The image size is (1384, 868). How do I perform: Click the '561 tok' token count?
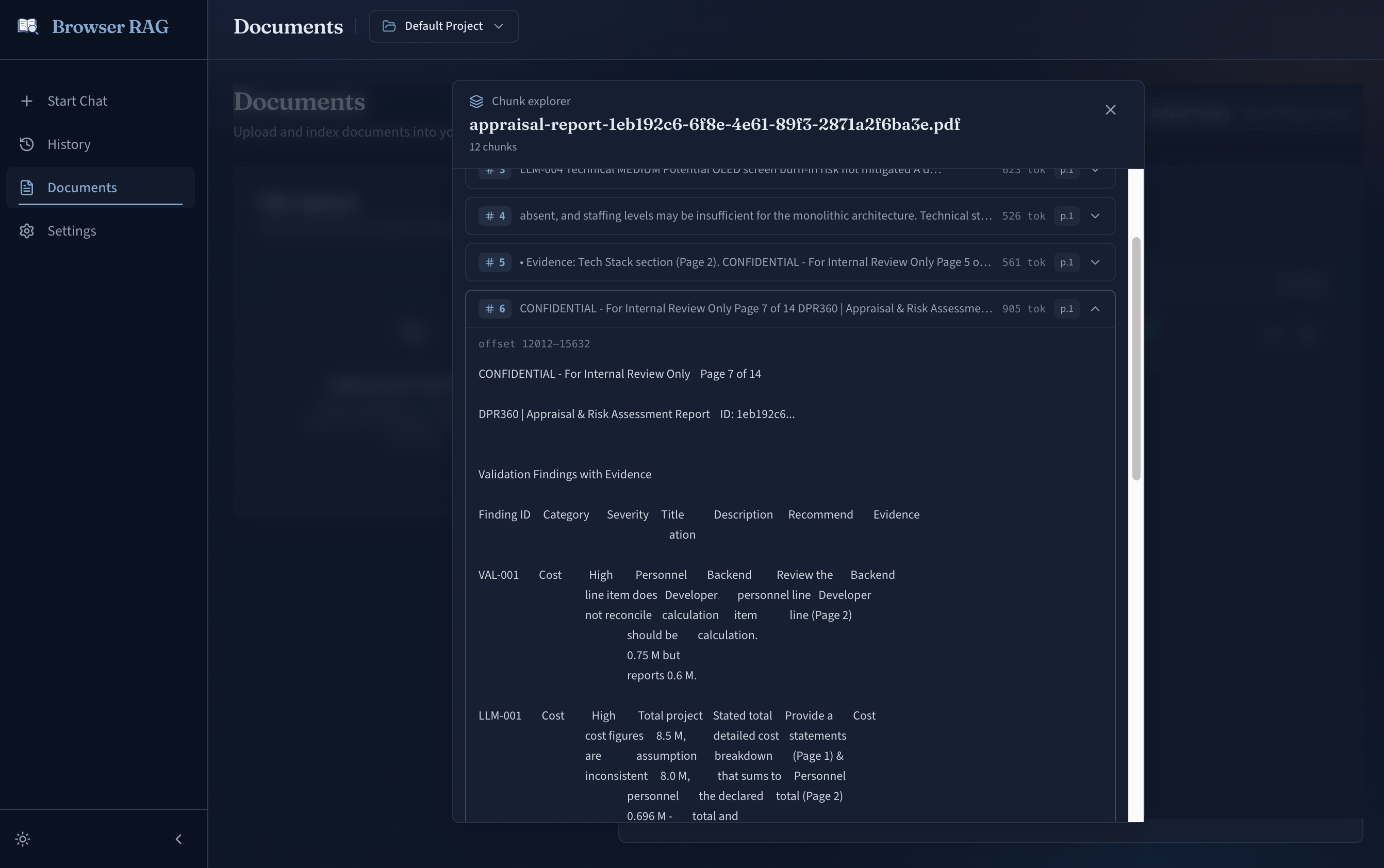[1024, 262]
